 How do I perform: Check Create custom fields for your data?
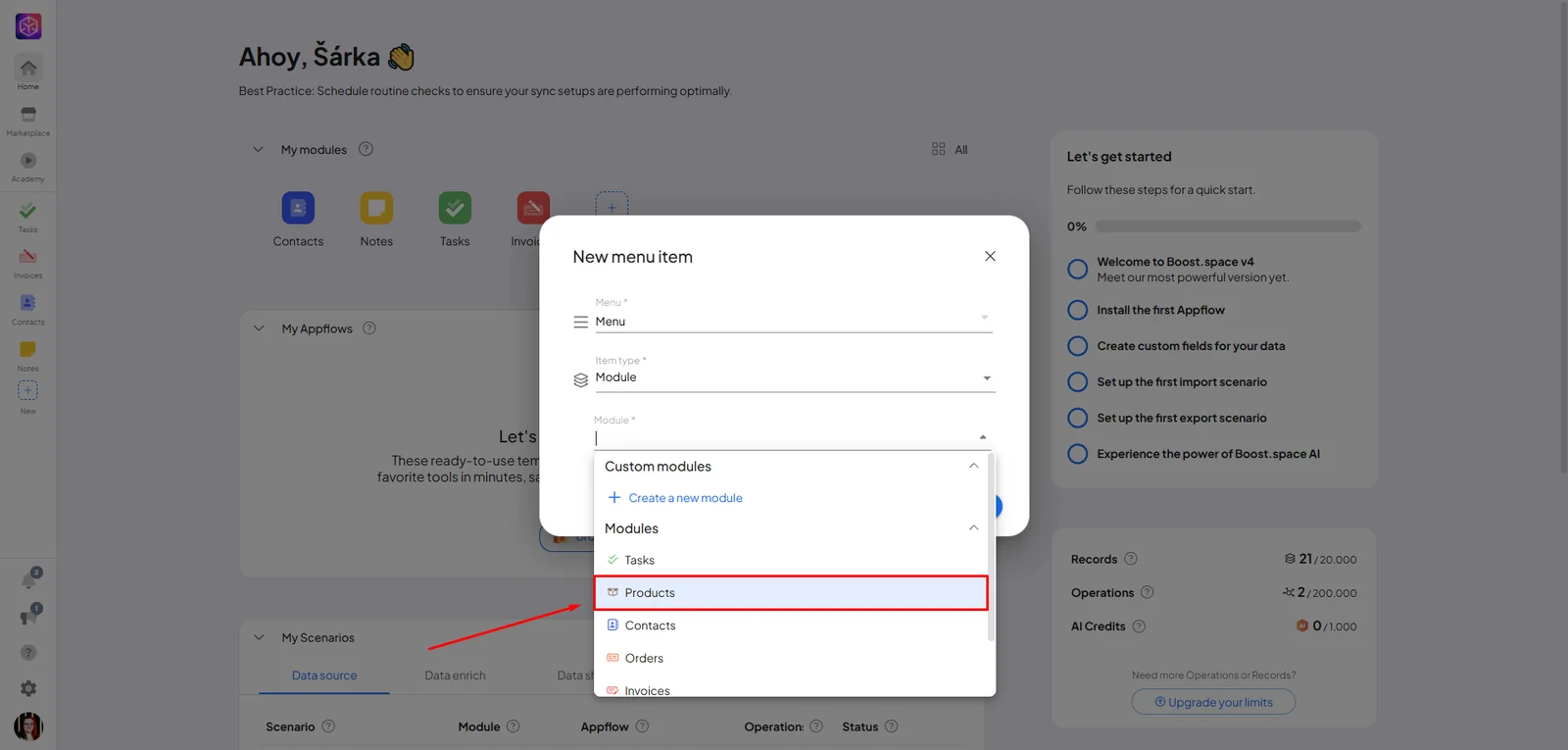point(1078,346)
